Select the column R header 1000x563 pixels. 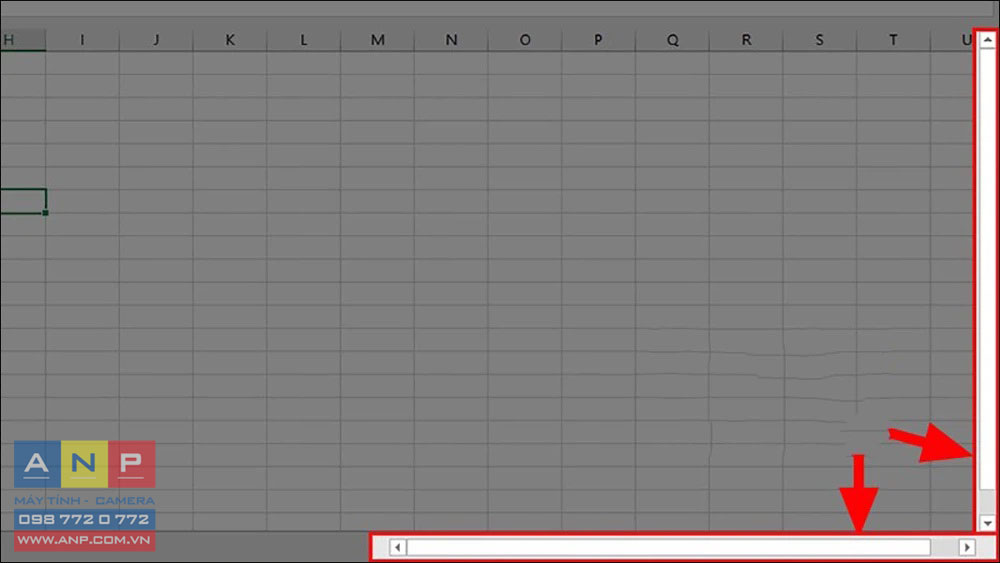click(x=746, y=40)
